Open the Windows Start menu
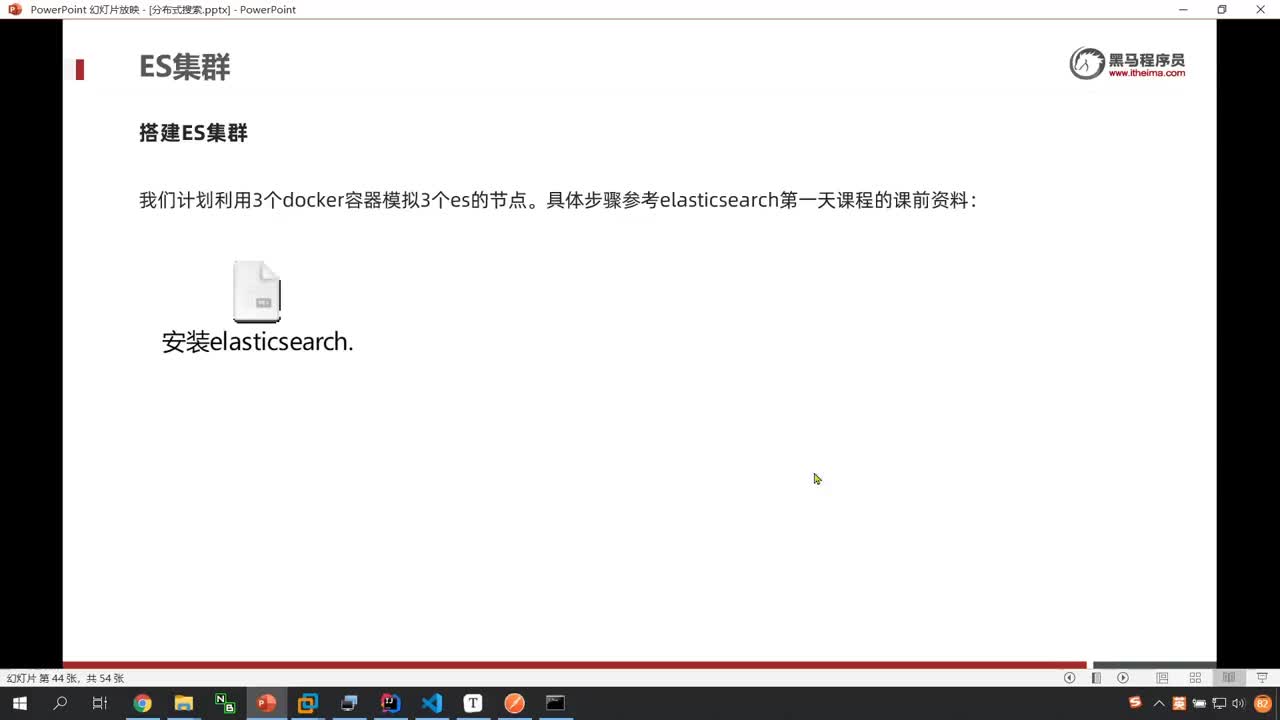 coord(19,703)
